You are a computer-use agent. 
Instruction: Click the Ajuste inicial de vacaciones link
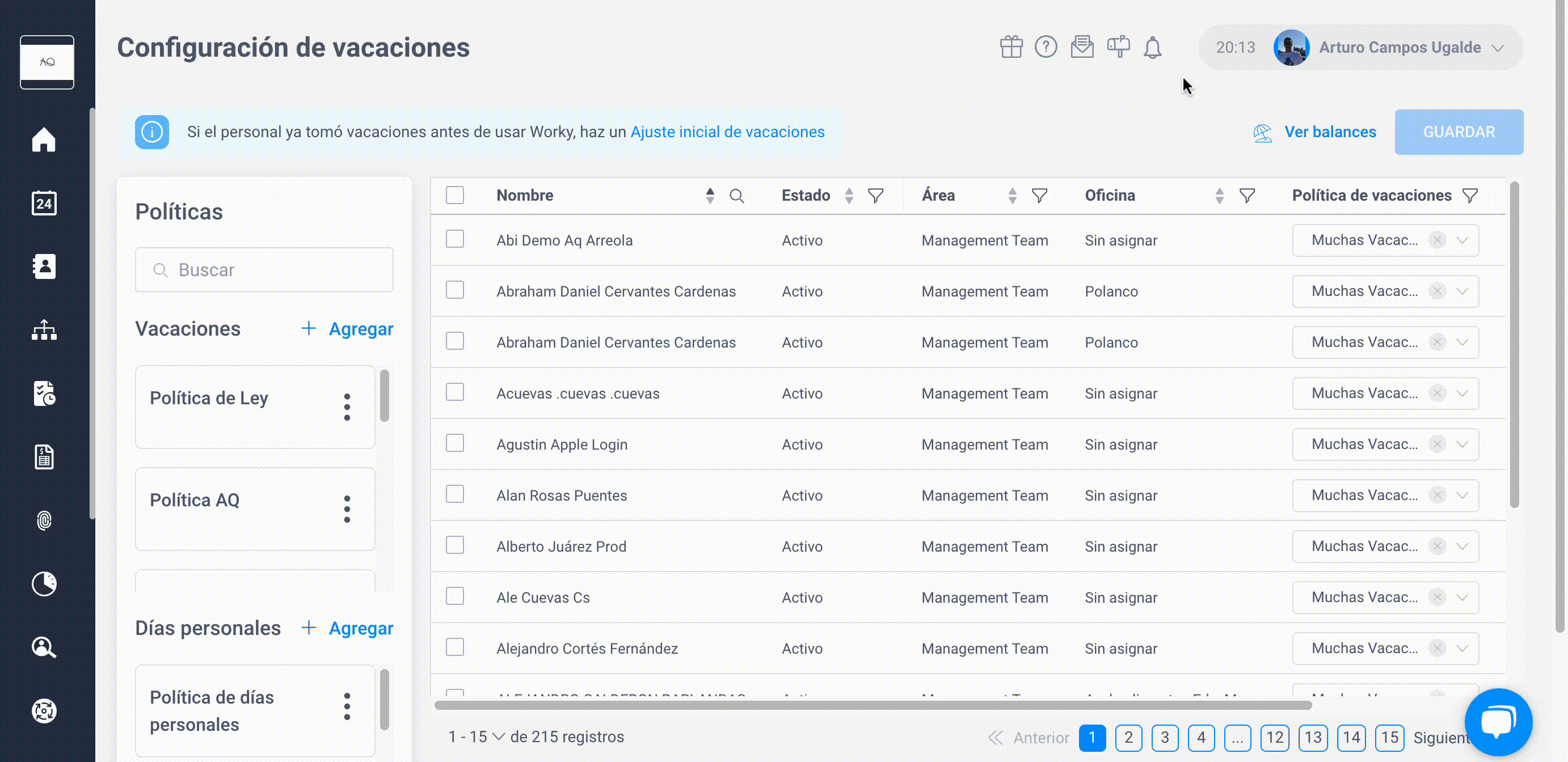(727, 132)
